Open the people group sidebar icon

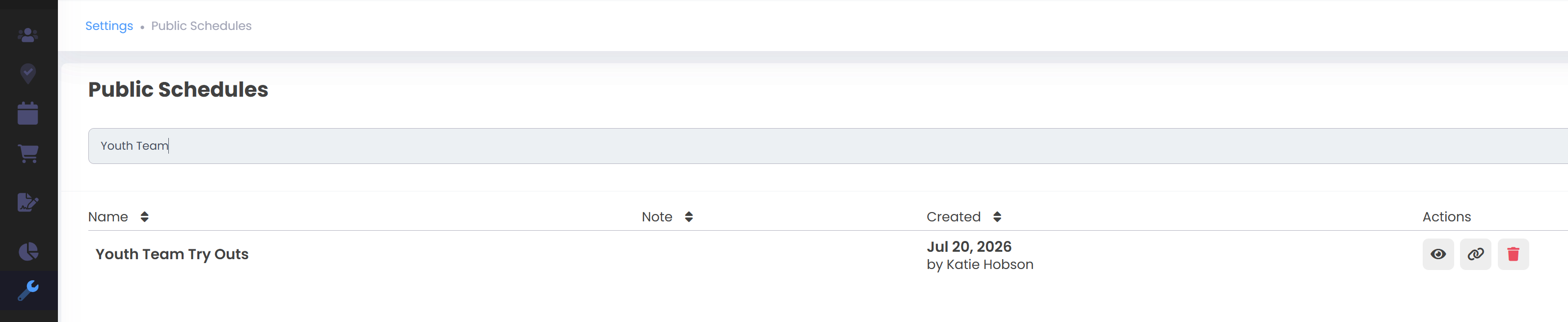coord(28,35)
